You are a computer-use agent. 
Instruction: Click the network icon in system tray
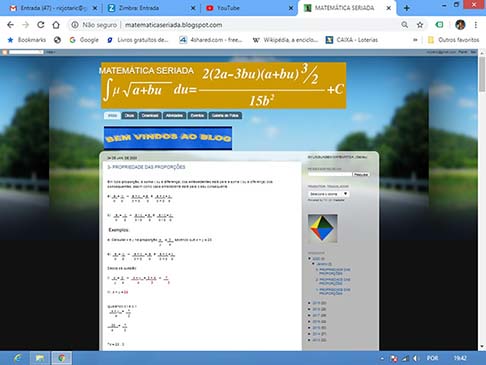coord(405,358)
